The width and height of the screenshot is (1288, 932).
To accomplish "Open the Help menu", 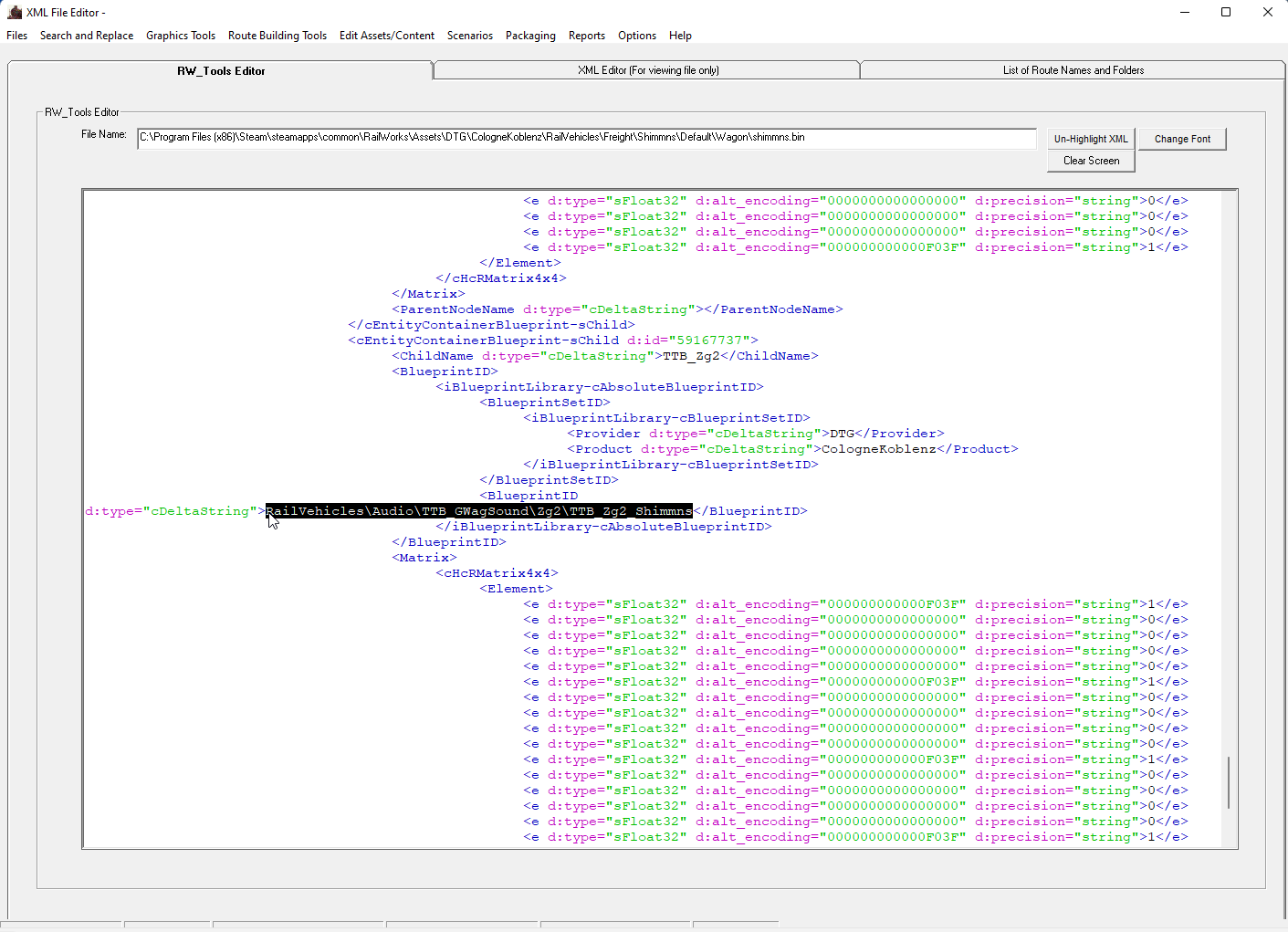I will click(x=680, y=36).
